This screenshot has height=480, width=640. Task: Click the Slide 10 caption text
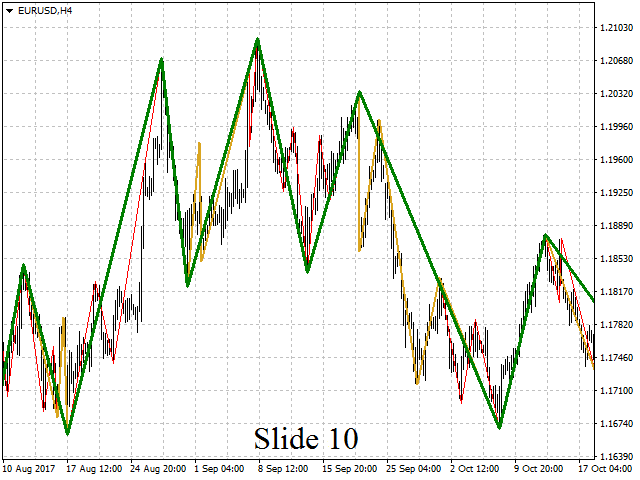(x=305, y=438)
